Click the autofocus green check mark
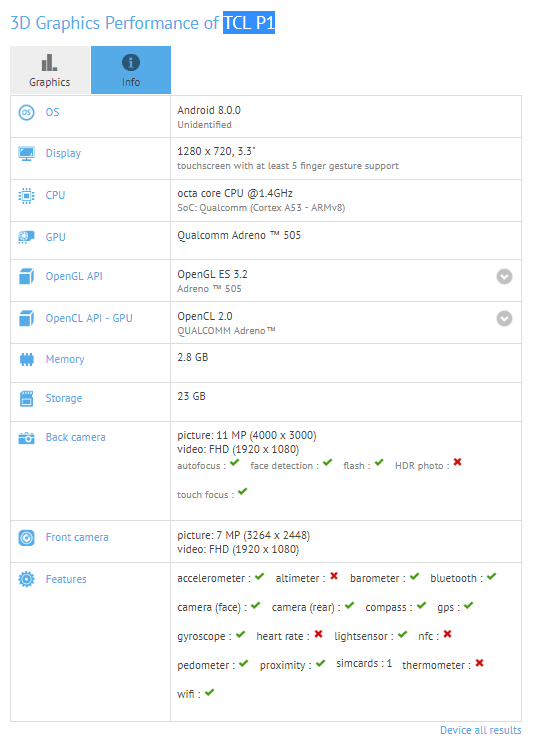This screenshot has height=743, width=533. (235, 462)
